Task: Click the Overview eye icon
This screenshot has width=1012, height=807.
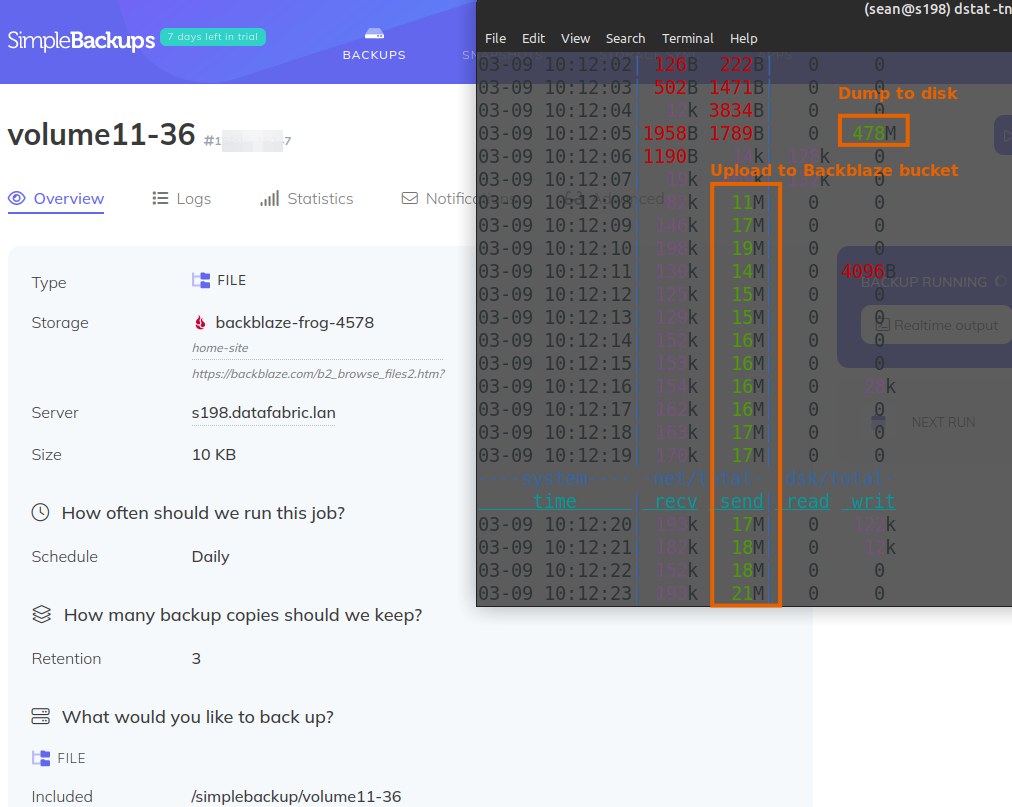Action: coord(17,198)
